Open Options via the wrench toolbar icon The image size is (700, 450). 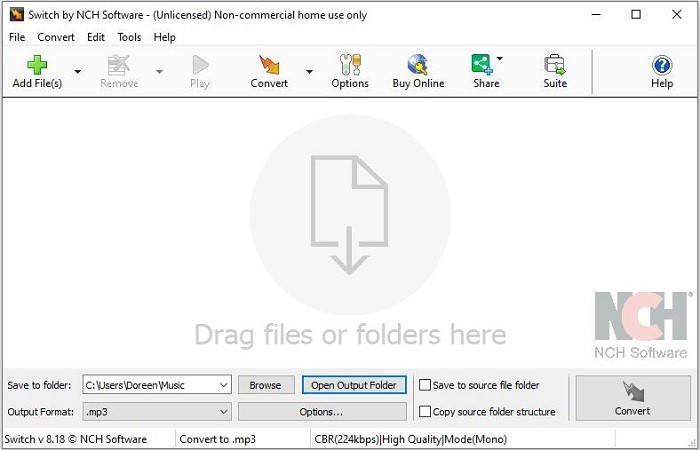tap(350, 65)
